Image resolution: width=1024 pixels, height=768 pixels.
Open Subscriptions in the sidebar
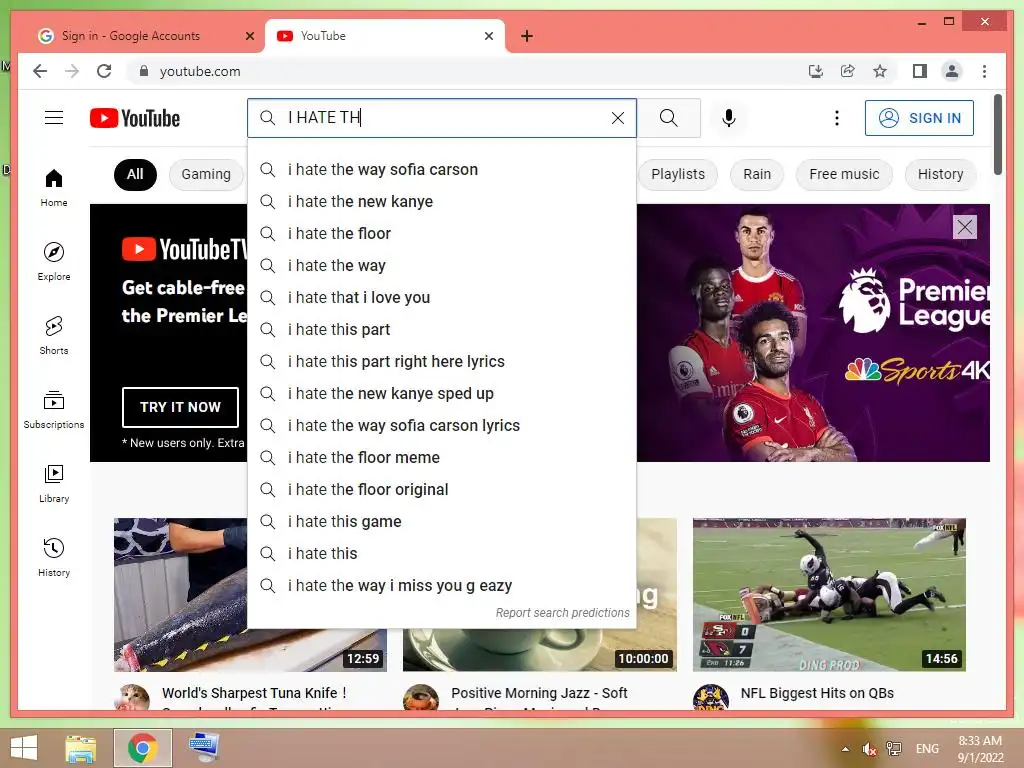[x=54, y=409]
